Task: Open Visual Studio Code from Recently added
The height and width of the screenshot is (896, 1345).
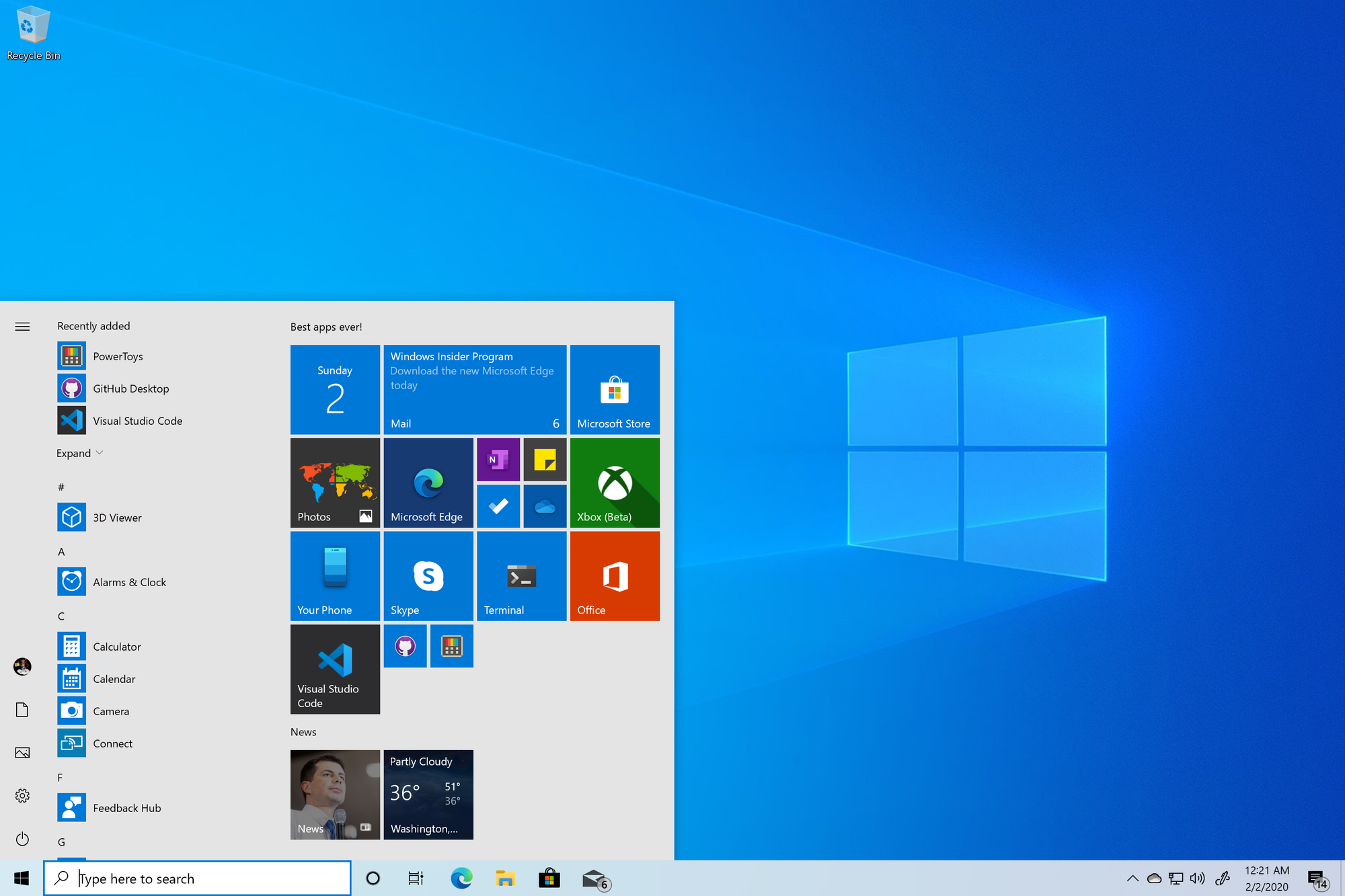Action: tap(137, 421)
